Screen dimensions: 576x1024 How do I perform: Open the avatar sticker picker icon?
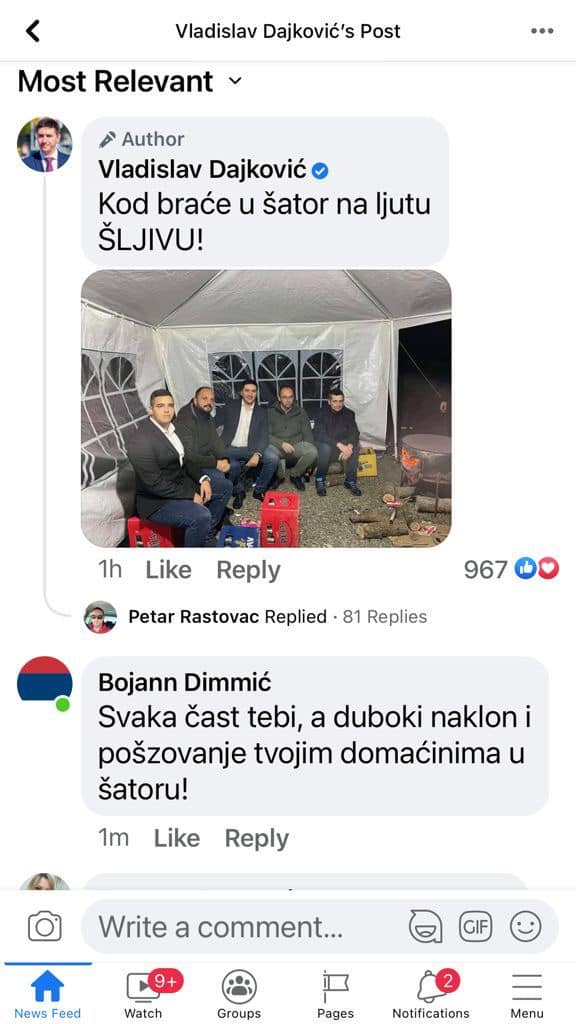tap(425, 927)
